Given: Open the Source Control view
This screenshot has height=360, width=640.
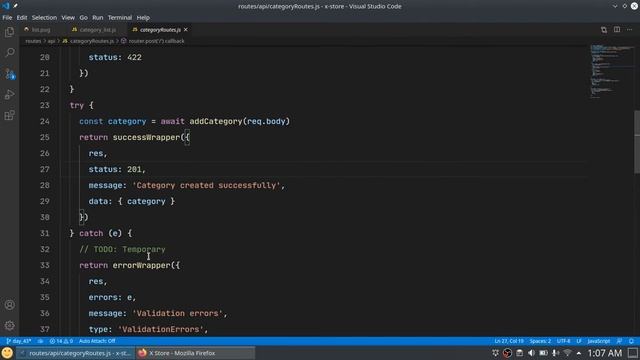Looking at the screenshot, I should click(x=9, y=74).
